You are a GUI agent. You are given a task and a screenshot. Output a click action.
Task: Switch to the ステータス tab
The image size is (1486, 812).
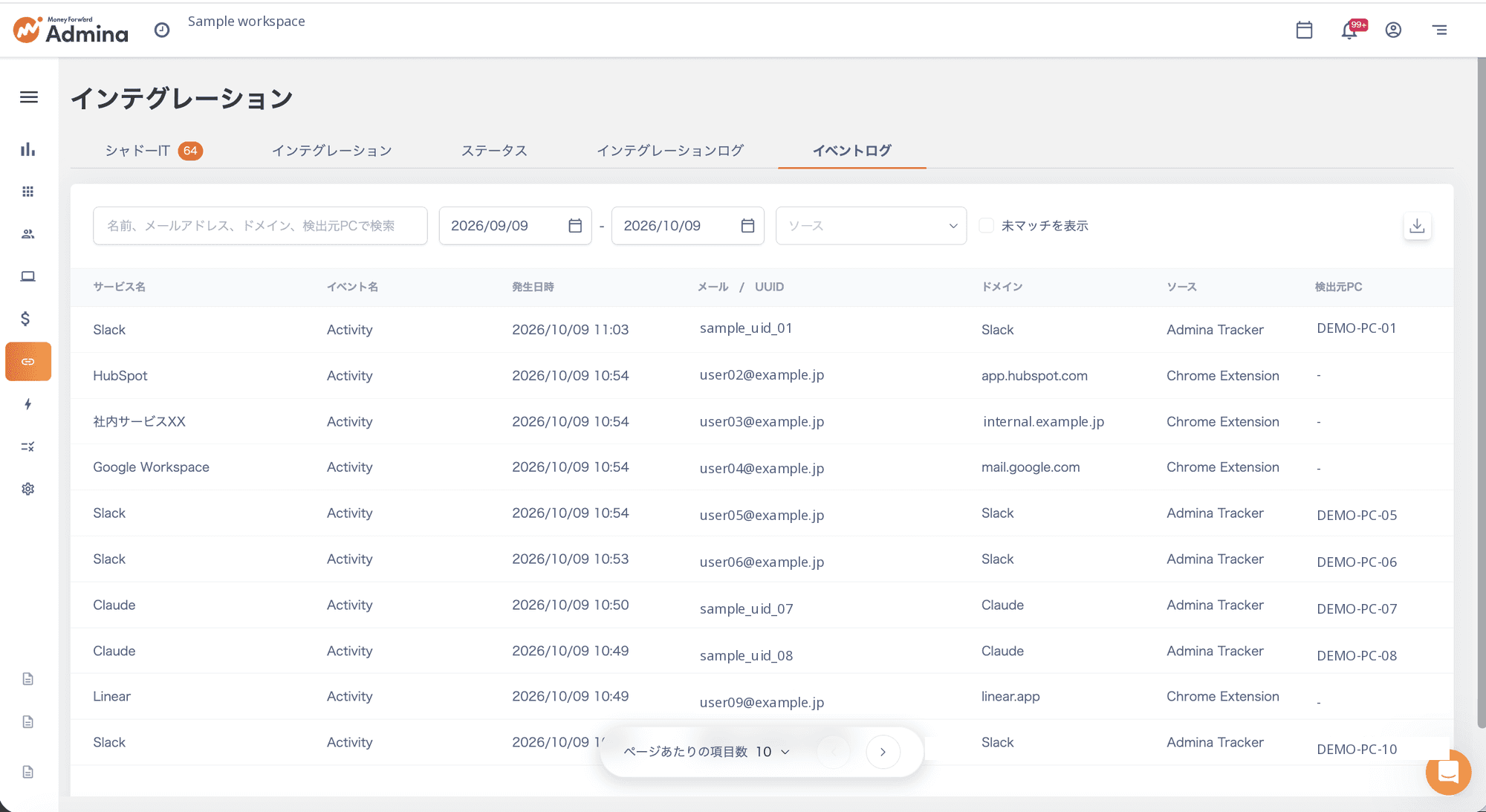494,151
